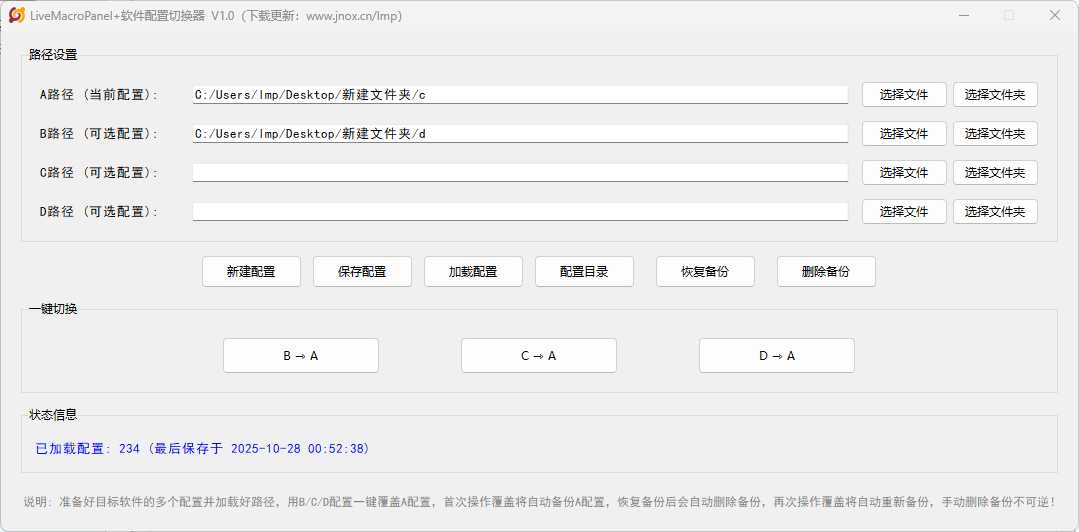The height and width of the screenshot is (532, 1079).
Task: Choose a file for B路径
Action: (x=904, y=134)
